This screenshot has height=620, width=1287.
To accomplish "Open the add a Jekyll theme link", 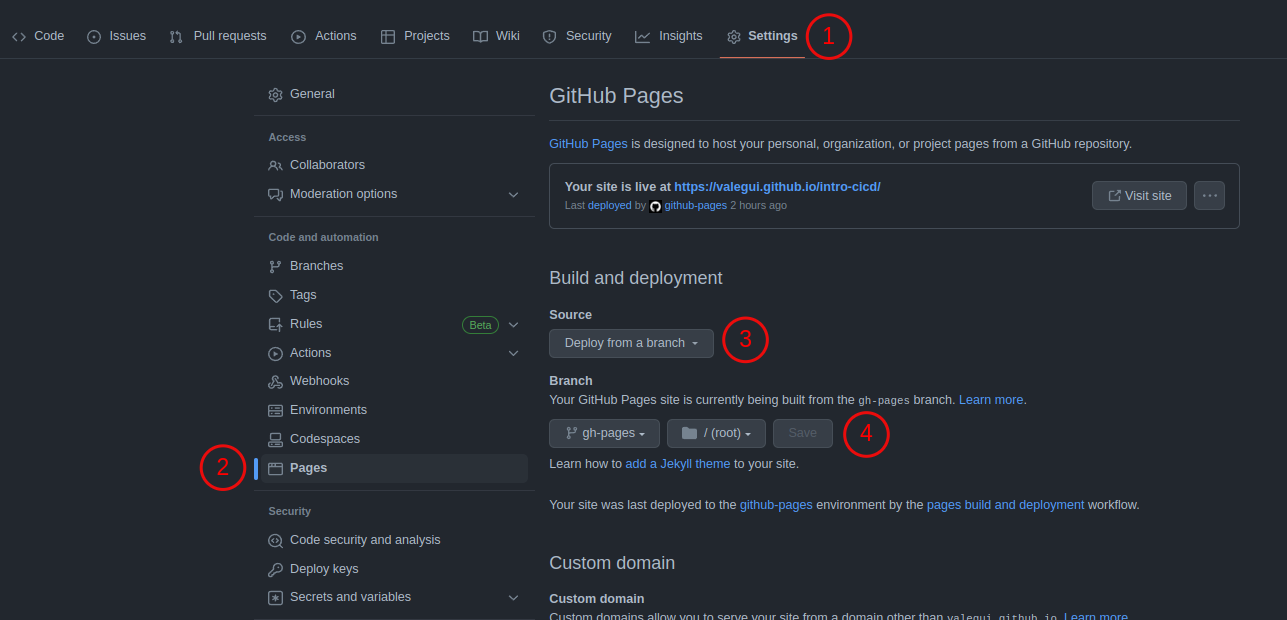I will pos(676,463).
